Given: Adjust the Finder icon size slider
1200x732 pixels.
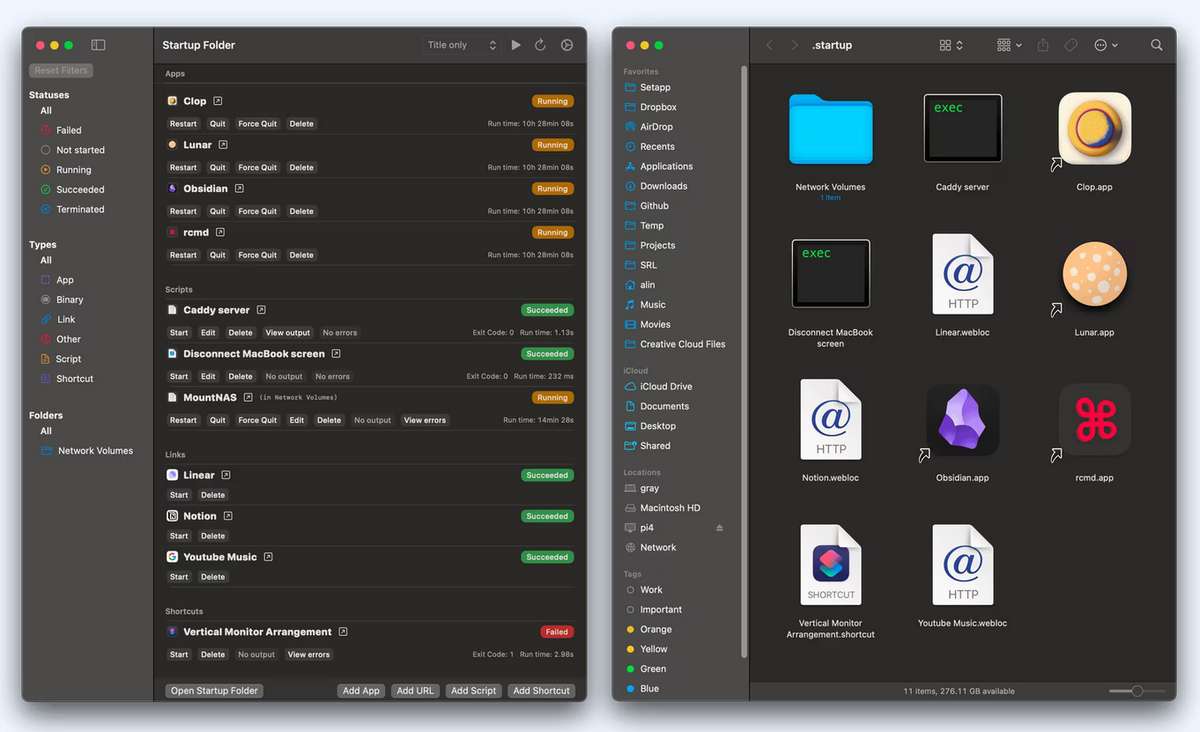Looking at the screenshot, I should (1137, 691).
